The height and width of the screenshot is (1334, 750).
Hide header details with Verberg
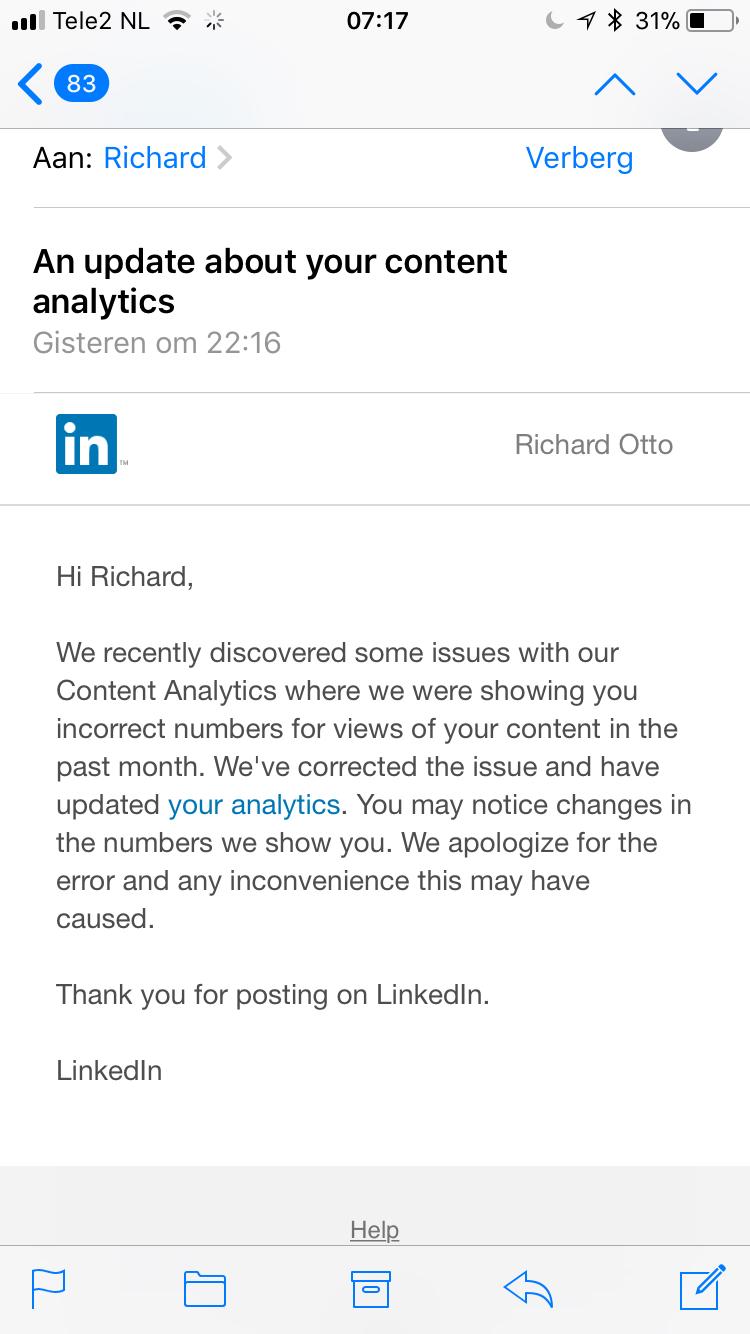pyautogui.click(x=579, y=158)
